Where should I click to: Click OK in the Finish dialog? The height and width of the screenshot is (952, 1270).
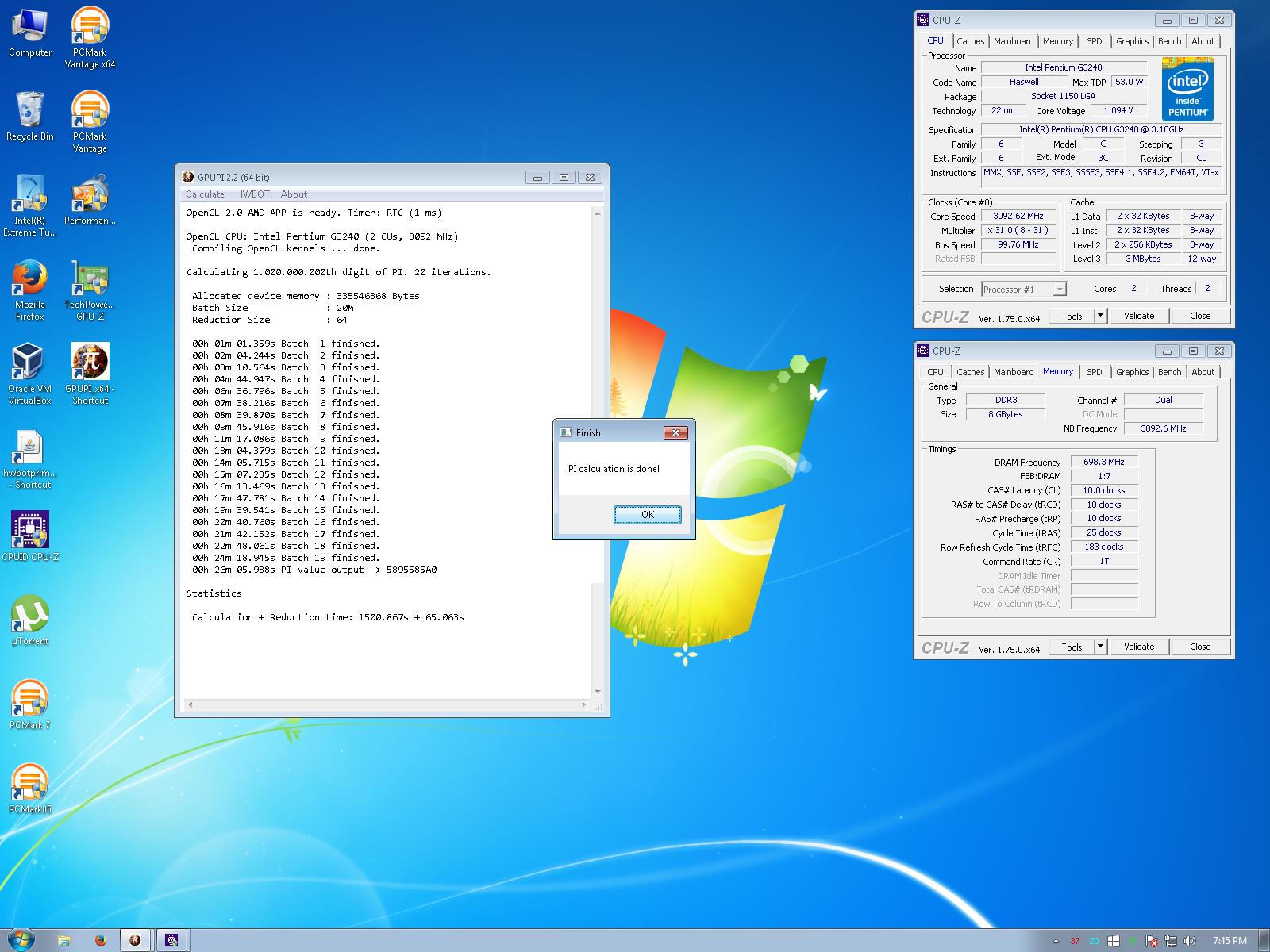click(648, 515)
